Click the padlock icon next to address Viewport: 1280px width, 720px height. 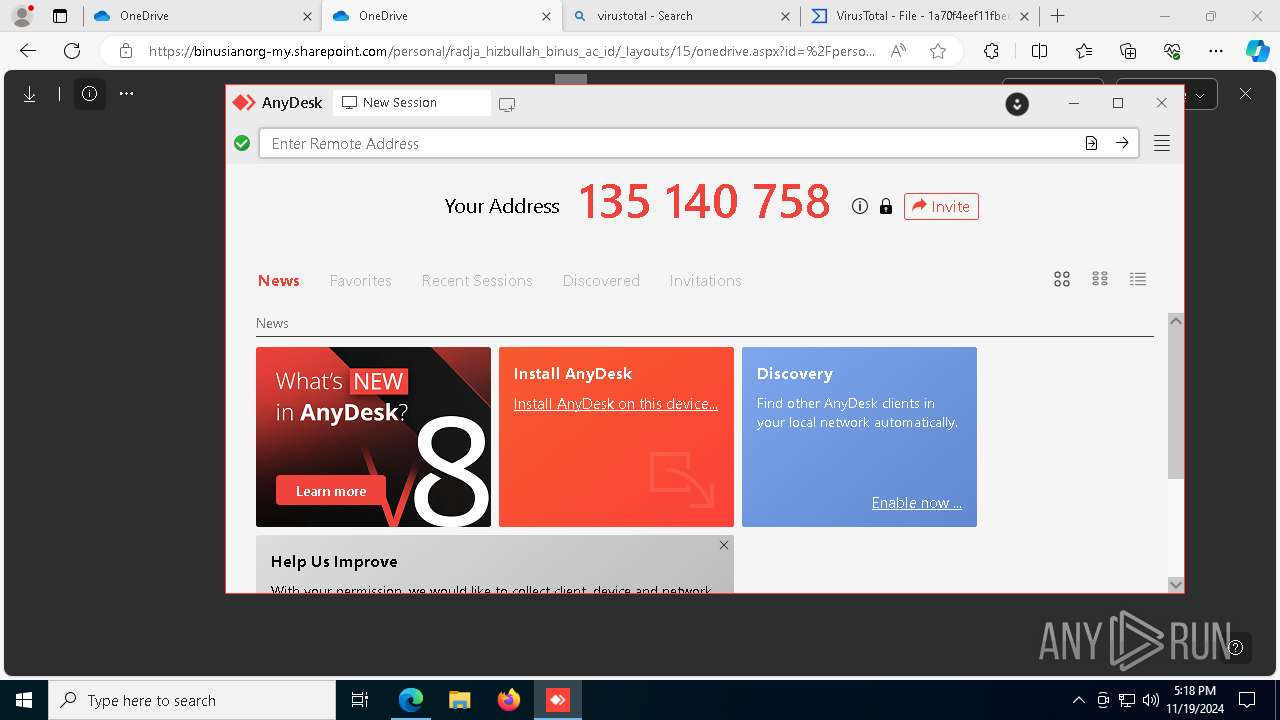coord(885,206)
